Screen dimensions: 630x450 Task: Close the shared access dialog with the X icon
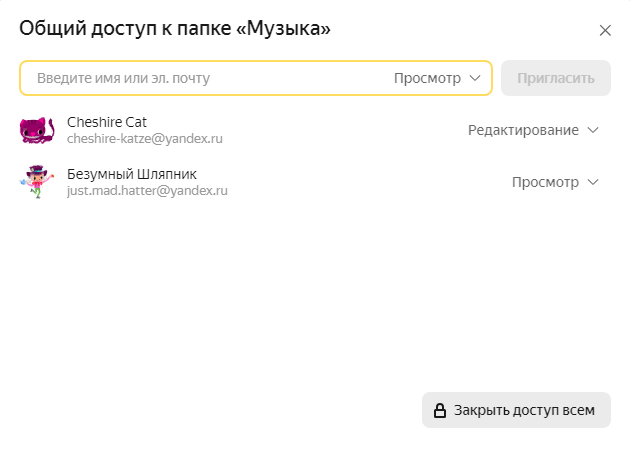pos(605,30)
